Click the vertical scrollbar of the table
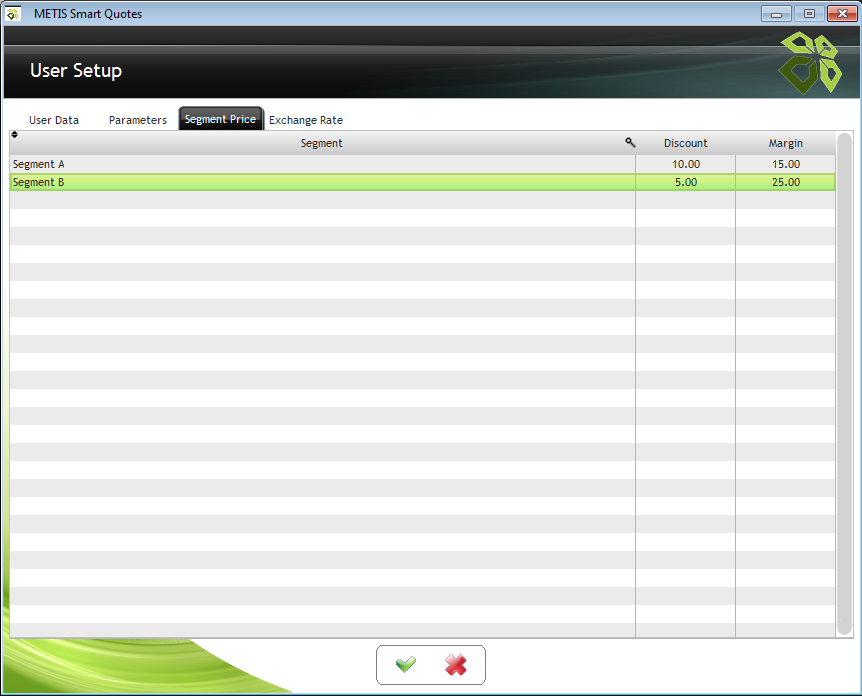This screenshot has height=696, width=862. click(x=844, y=384)
